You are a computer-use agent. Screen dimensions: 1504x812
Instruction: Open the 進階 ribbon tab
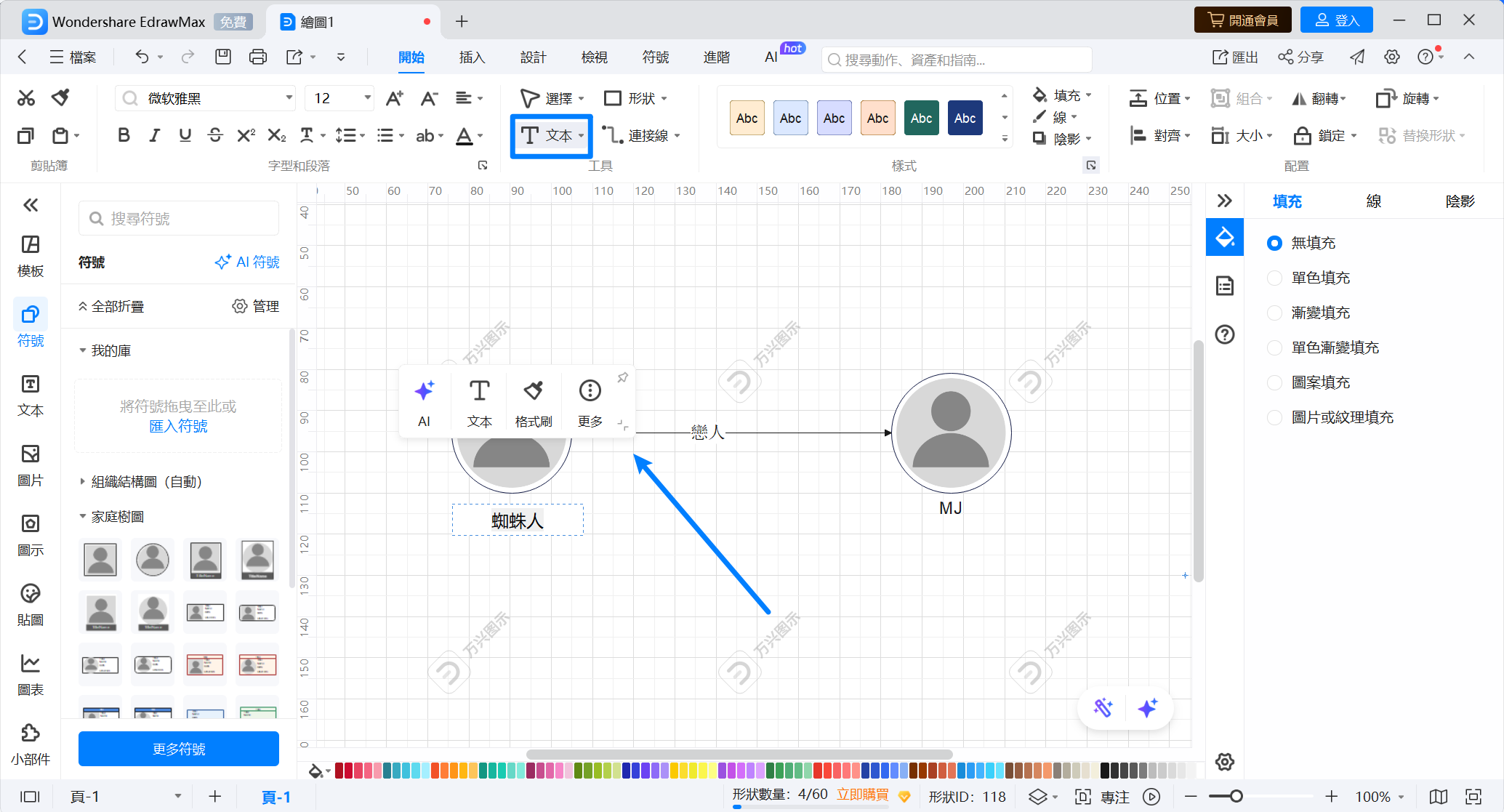(x=716, y=57)
